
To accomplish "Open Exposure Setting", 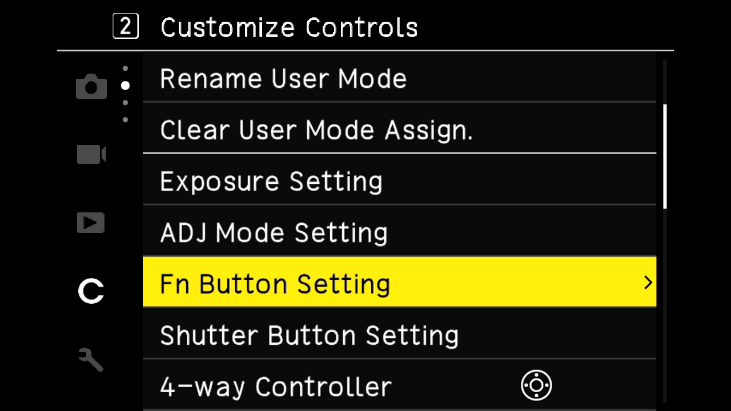I will 271,182.
